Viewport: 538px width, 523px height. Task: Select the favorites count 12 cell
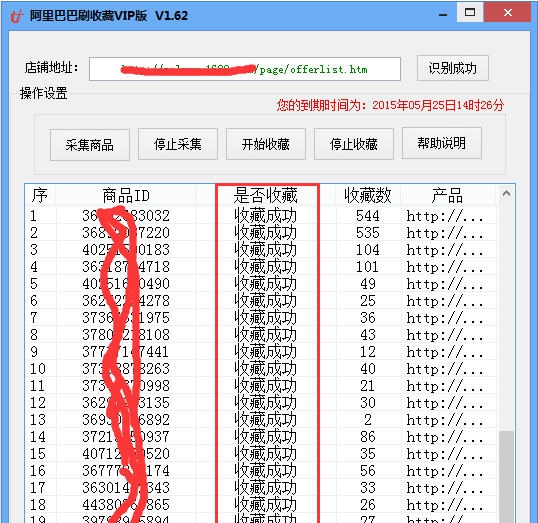[367, 352]
